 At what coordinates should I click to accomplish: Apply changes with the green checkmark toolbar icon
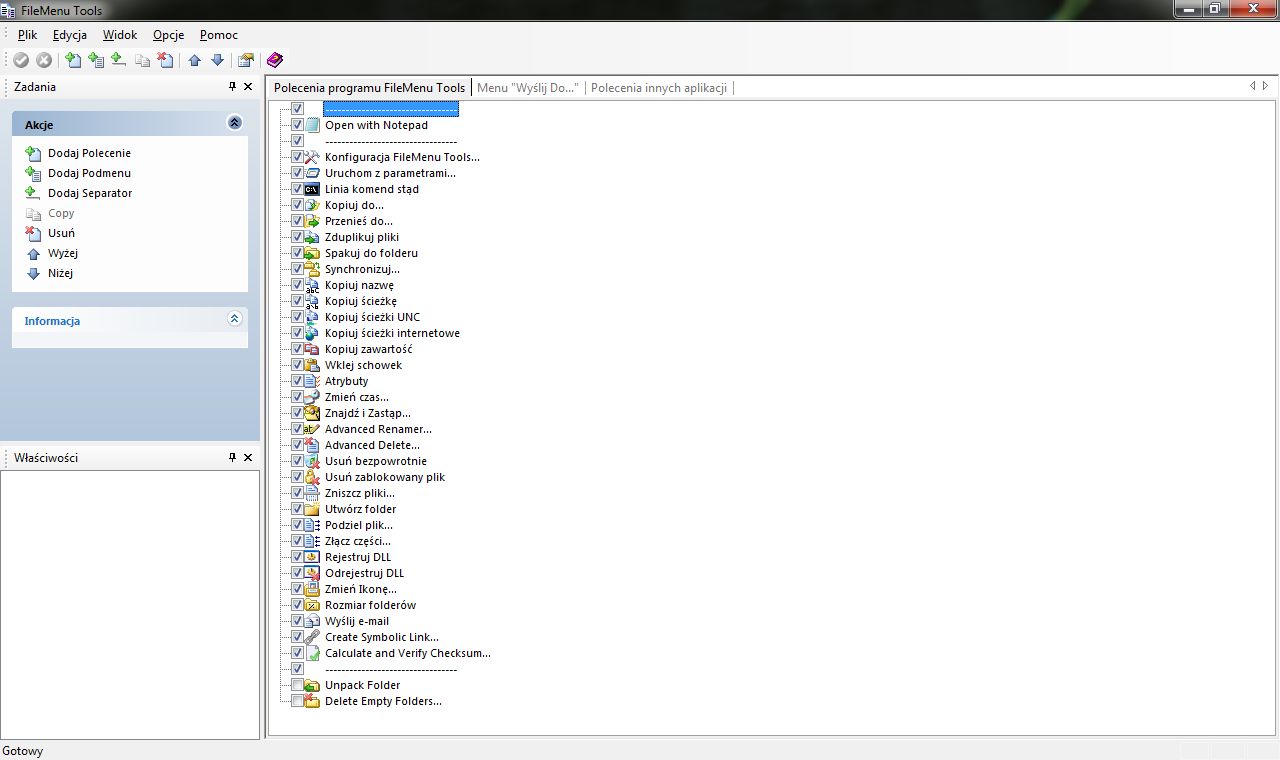tap(21, 59)
